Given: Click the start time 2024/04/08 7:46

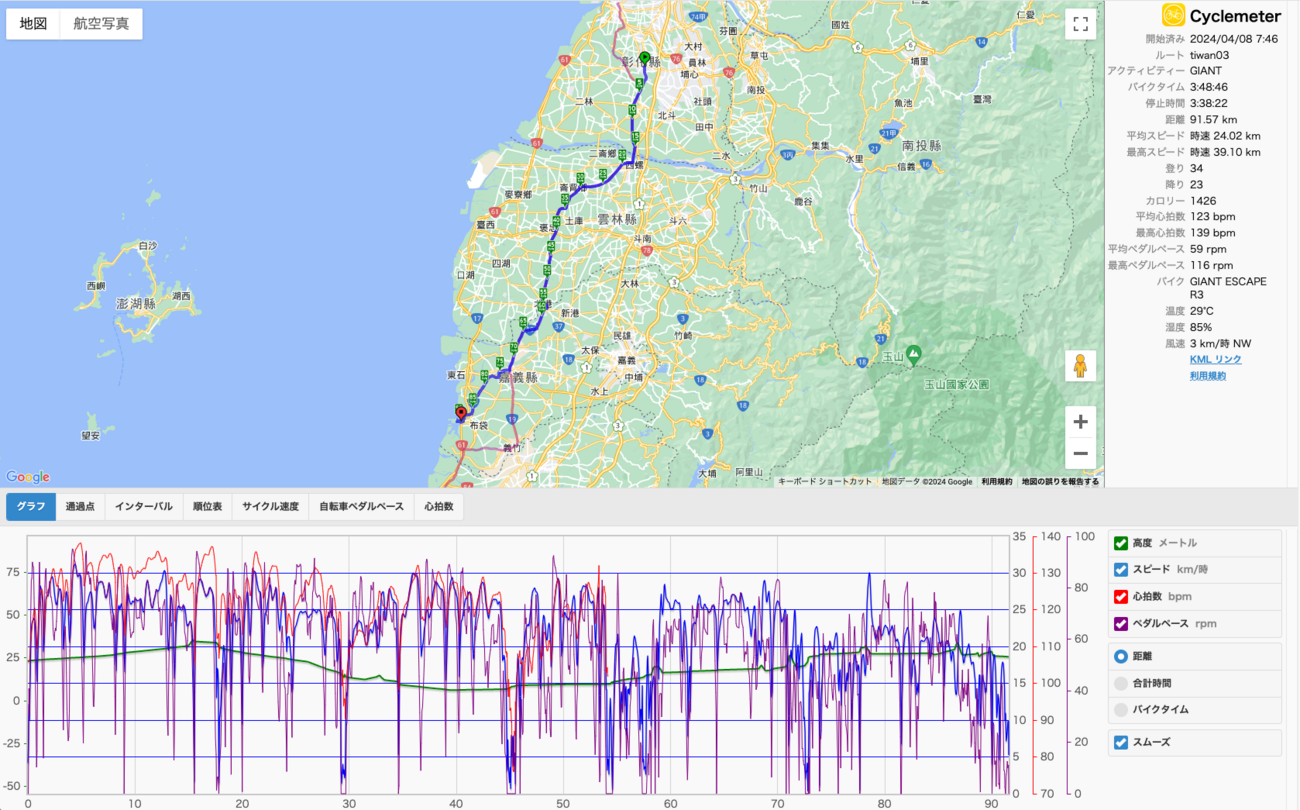Looking at the screenshot, I should click(x=1234, y=39).
